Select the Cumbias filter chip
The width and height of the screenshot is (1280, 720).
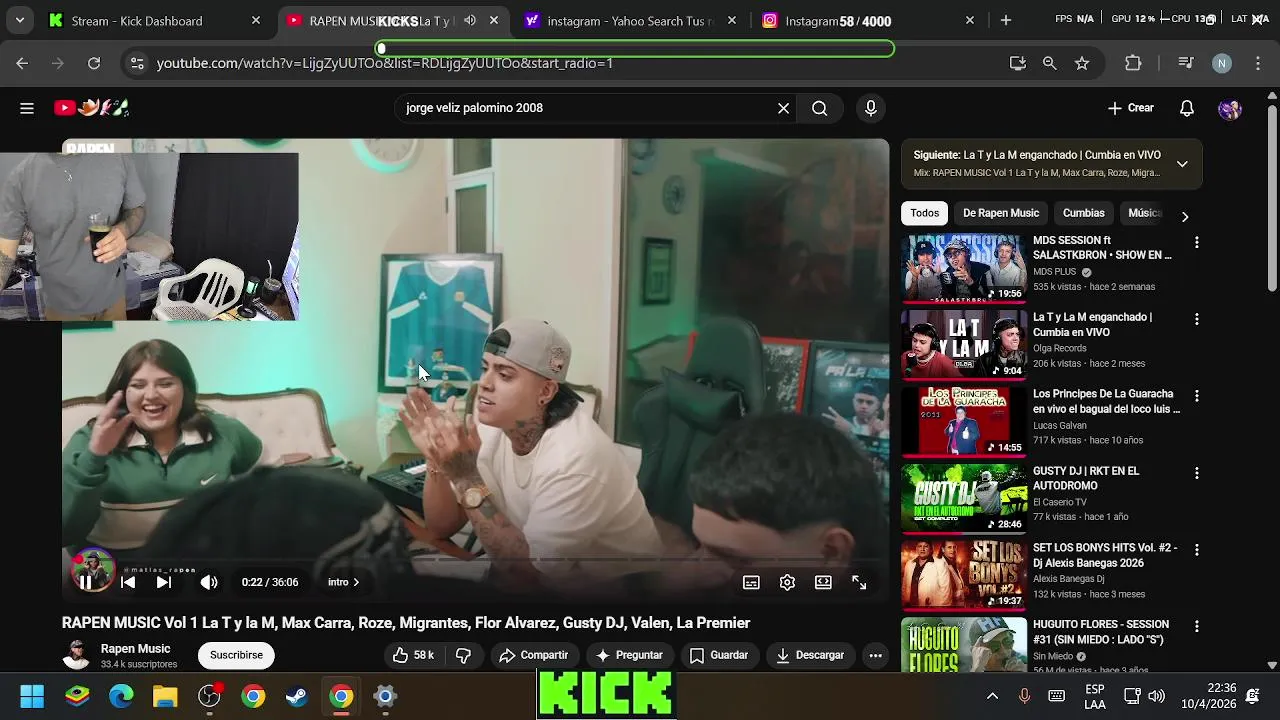point(1084,213)
